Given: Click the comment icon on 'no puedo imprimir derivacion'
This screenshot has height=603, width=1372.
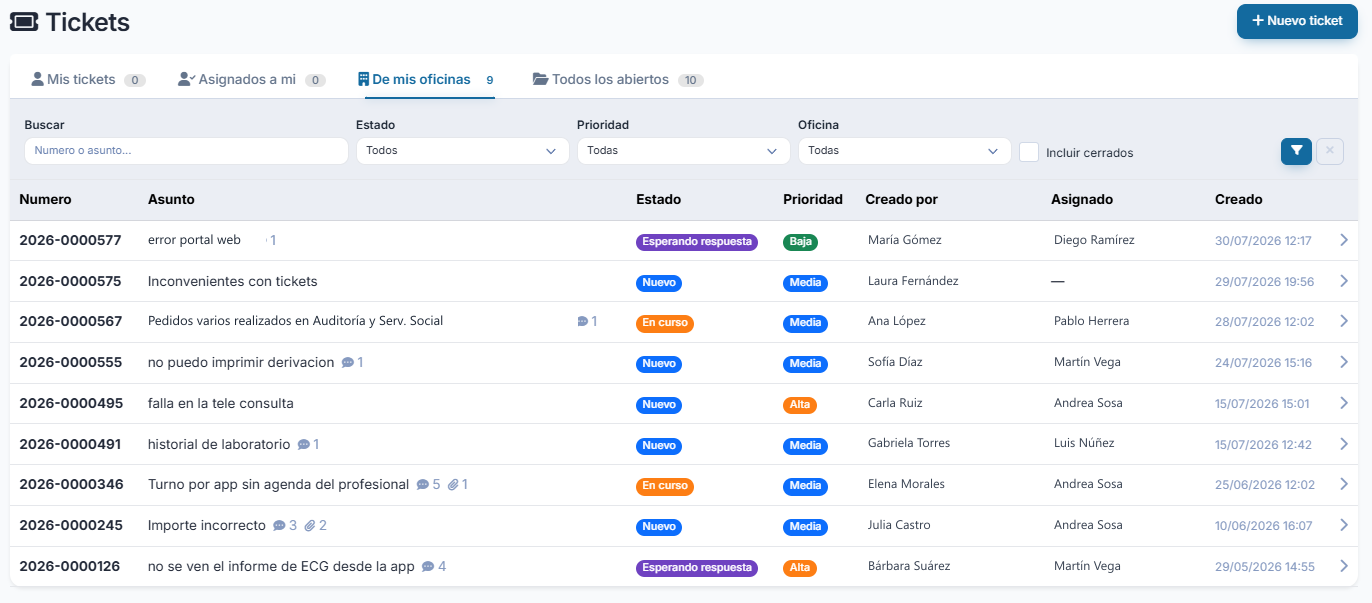Looking at the screenshot, I should [348, 363].
